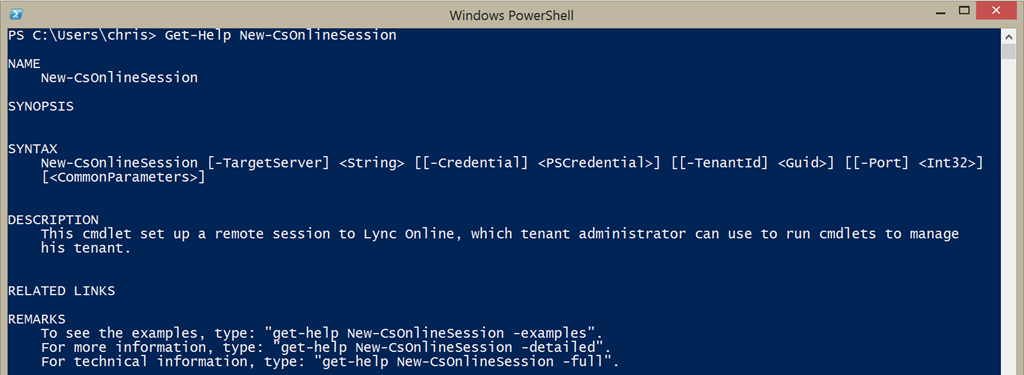The width and height of the screenshot is (1024, 375).
Task: Click the [<CommonParameters>] text
Action: tap(123, 177)
